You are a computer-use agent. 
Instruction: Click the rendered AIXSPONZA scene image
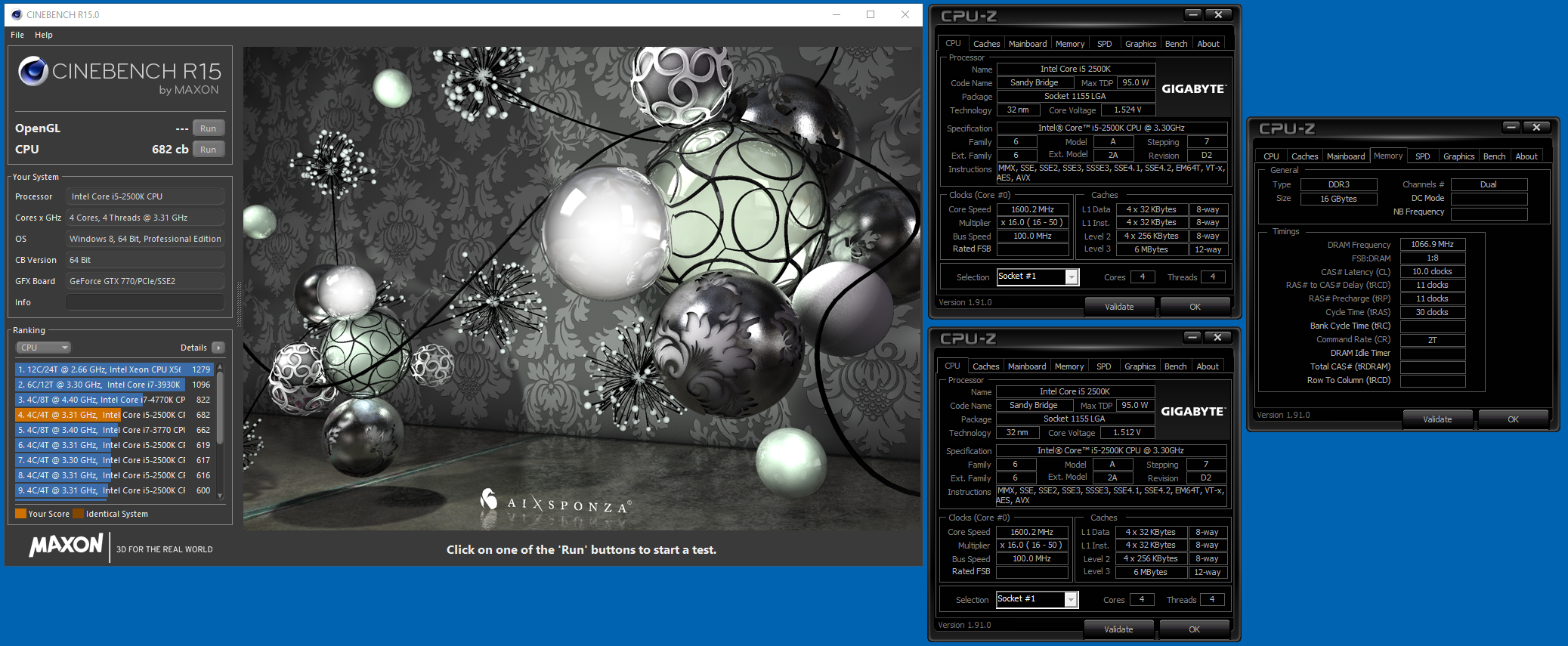tap(582, 289)
